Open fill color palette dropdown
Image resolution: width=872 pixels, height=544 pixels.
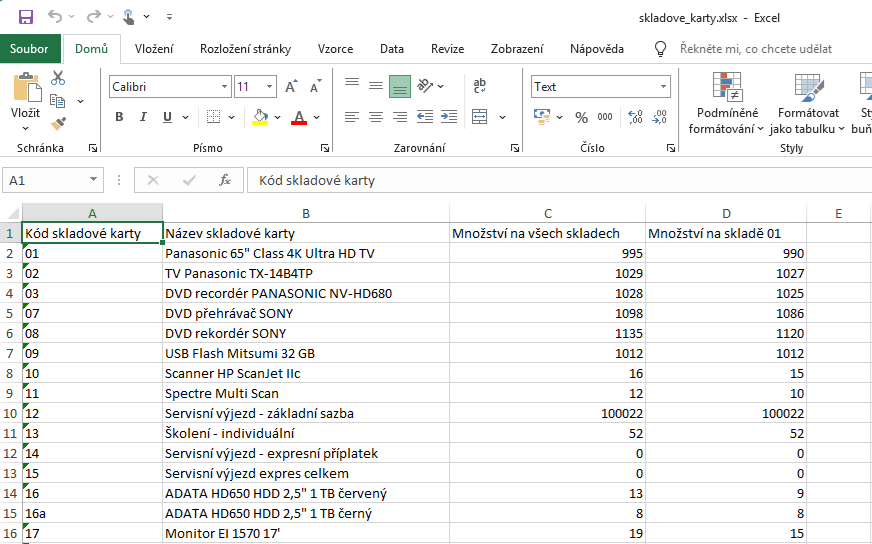278,117
